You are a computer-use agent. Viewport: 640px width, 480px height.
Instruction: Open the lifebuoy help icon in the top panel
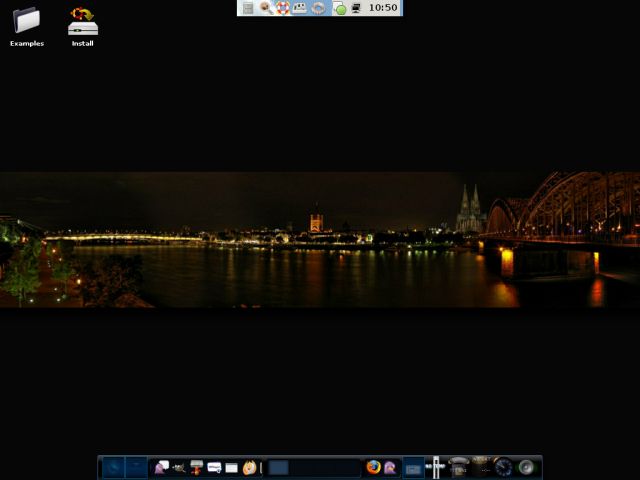tap(282, 8)
